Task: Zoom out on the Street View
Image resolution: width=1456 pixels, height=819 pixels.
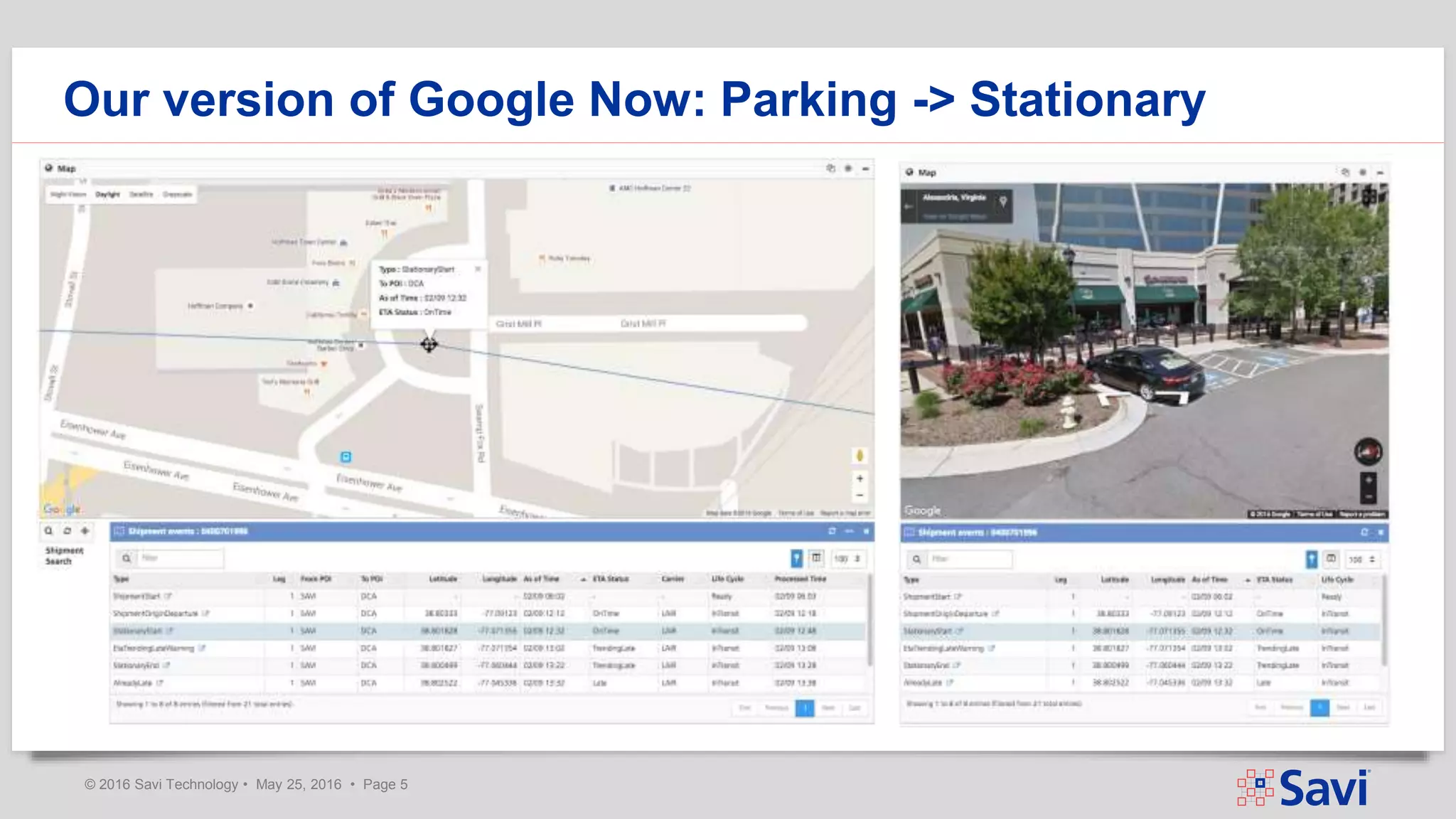Action: coord(1369,497)
